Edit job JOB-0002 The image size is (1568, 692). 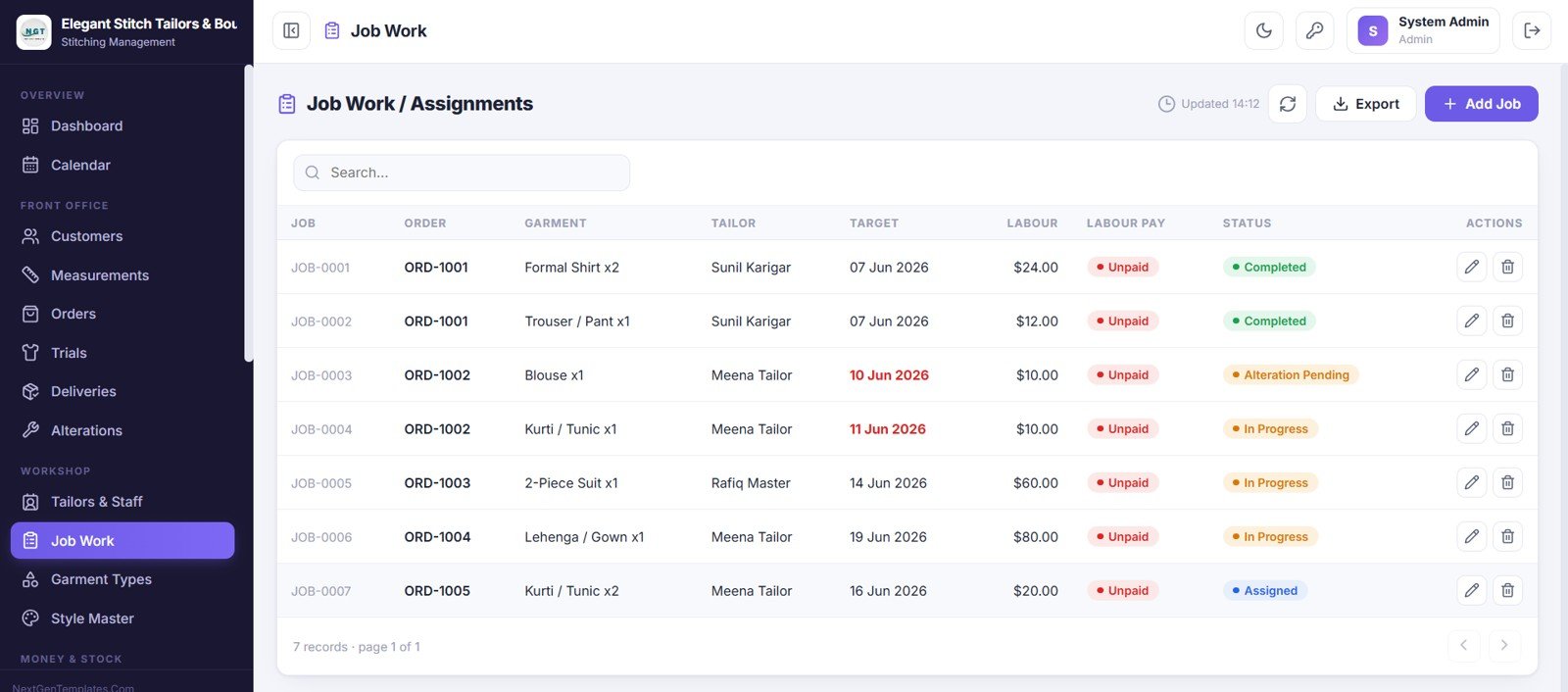point(1472,321)
